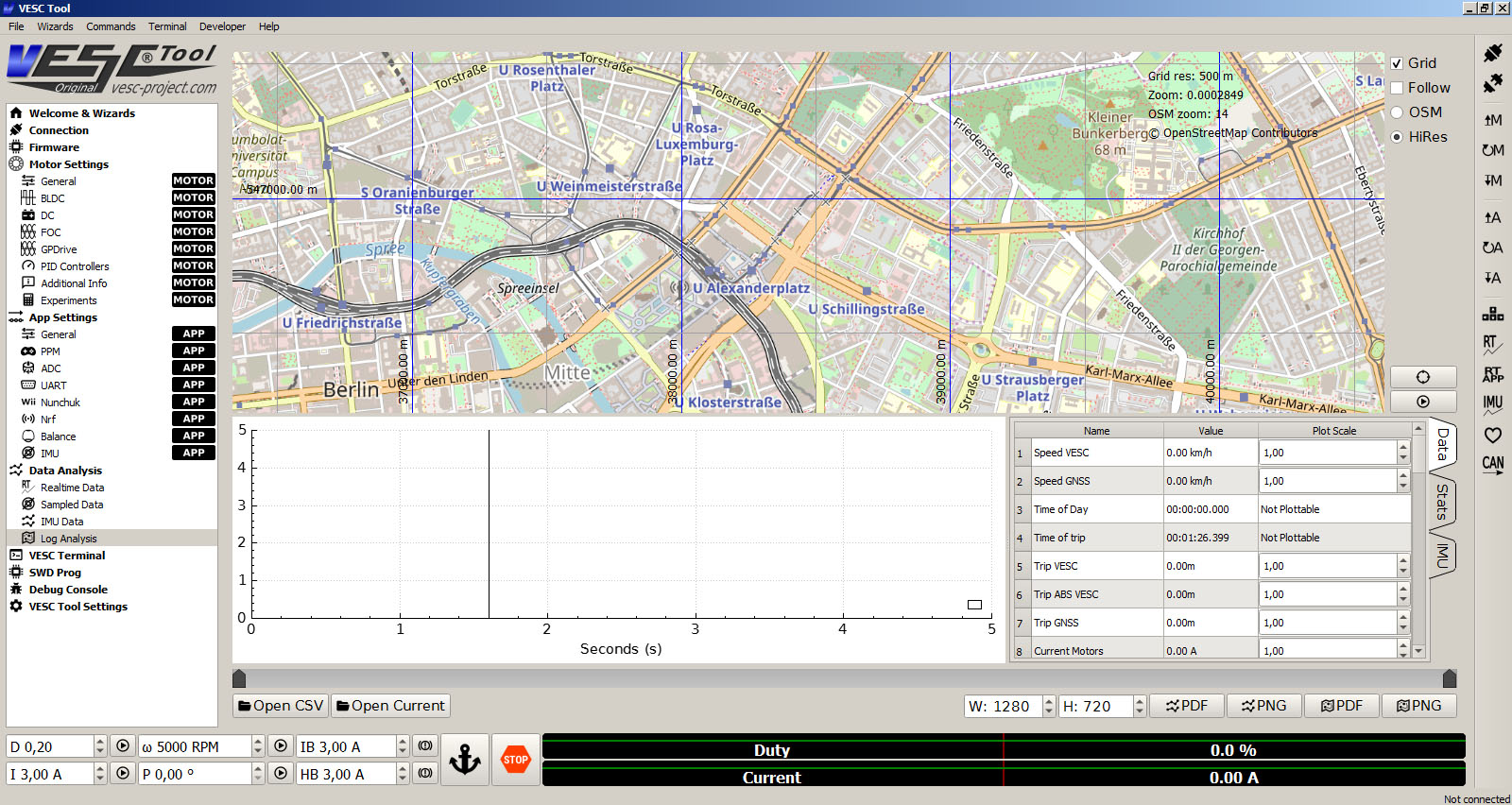Hit the red STOP button
Viewport: 1512px width, 805px height.
tap(516, 760)
